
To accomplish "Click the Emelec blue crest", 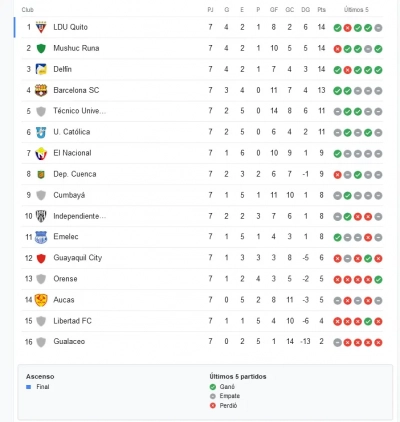I will (x=41, y=237).
